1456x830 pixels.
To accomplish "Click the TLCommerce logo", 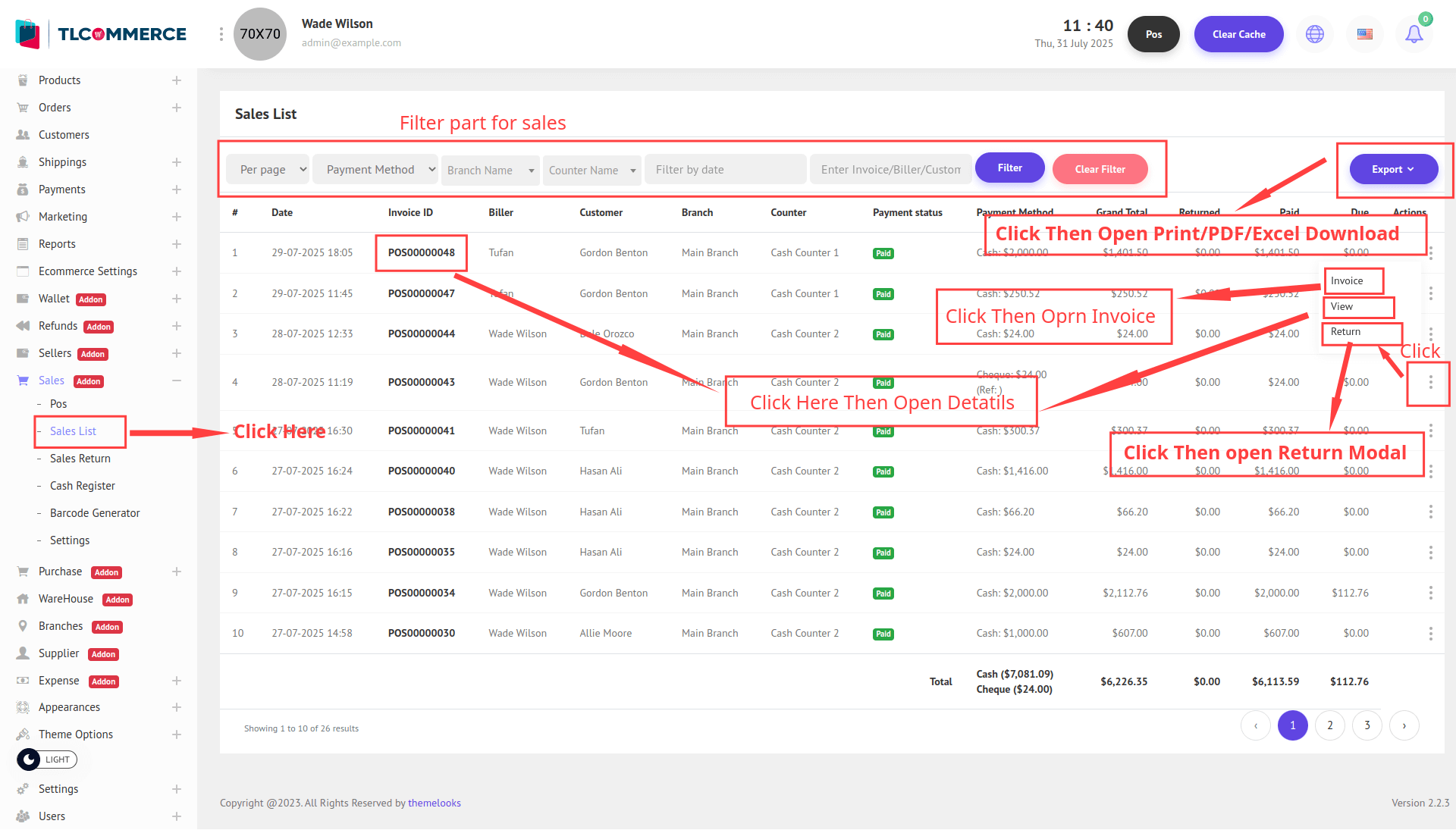I will point(101,34).
